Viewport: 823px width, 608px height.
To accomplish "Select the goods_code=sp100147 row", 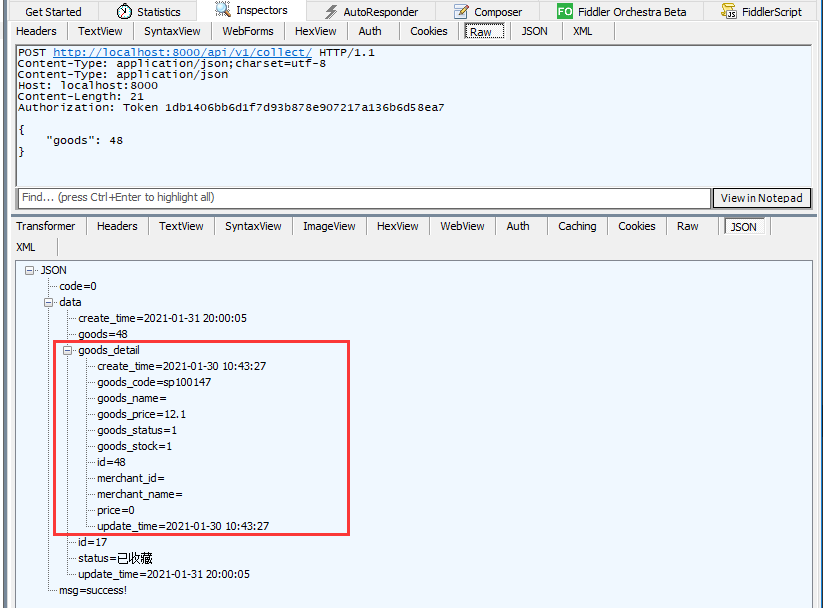I will (154, 382).
